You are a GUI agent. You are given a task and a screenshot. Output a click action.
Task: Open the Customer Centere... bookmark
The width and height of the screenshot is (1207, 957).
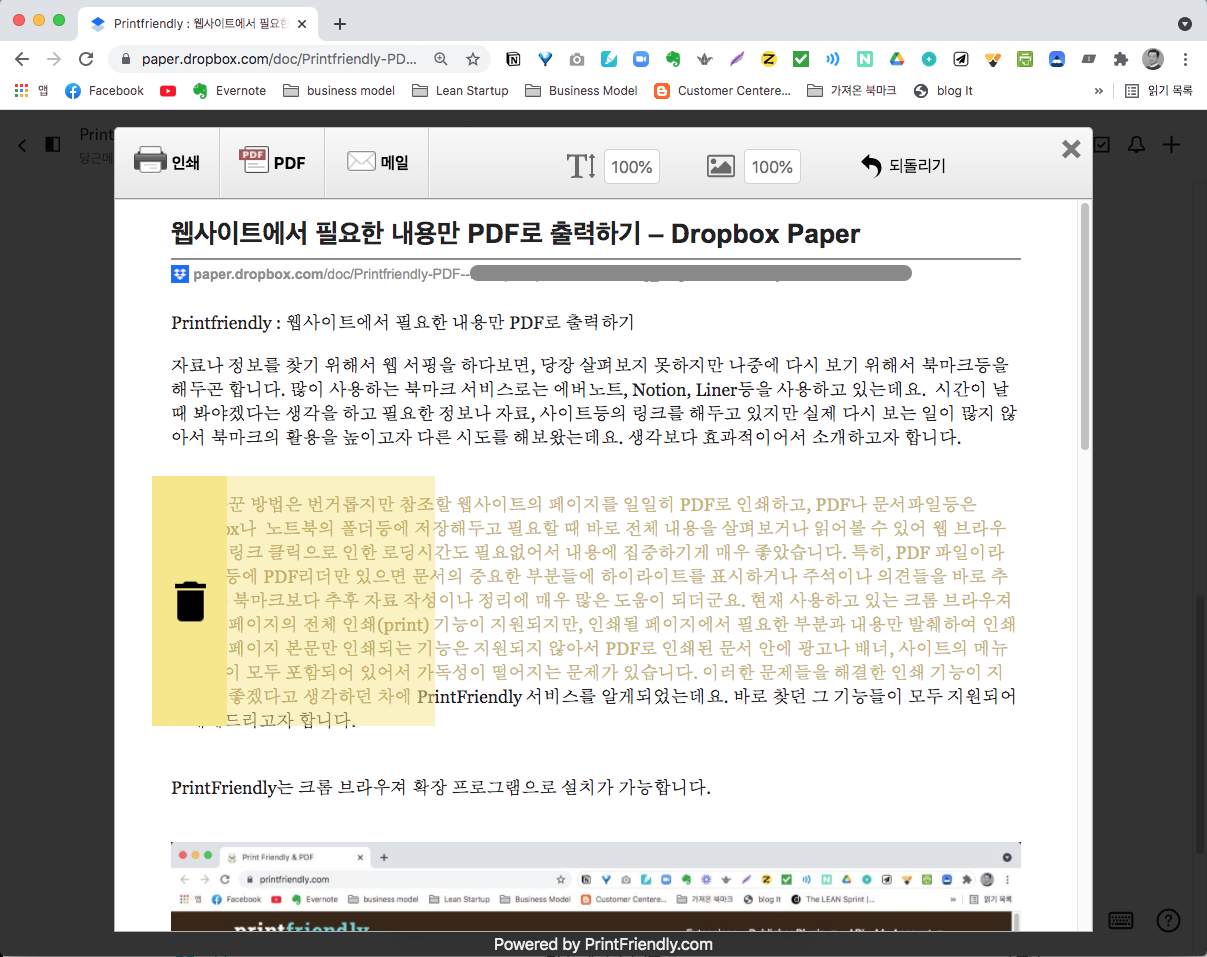[x=722, y=90]
